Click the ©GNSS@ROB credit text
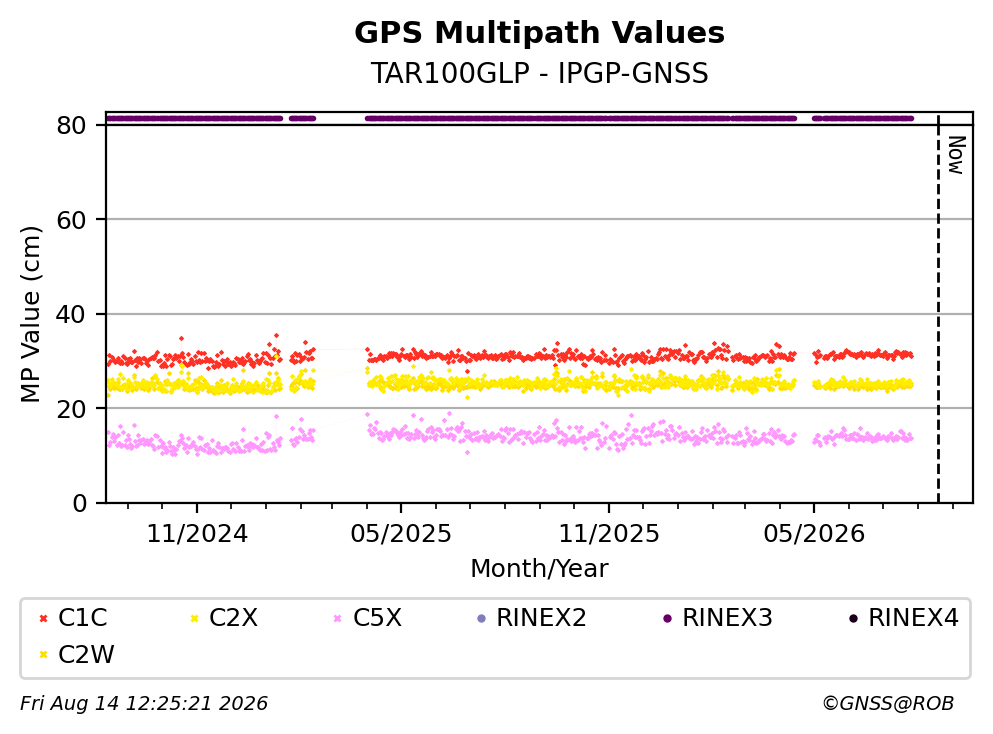993x734 pixels. tap(888, 703)
